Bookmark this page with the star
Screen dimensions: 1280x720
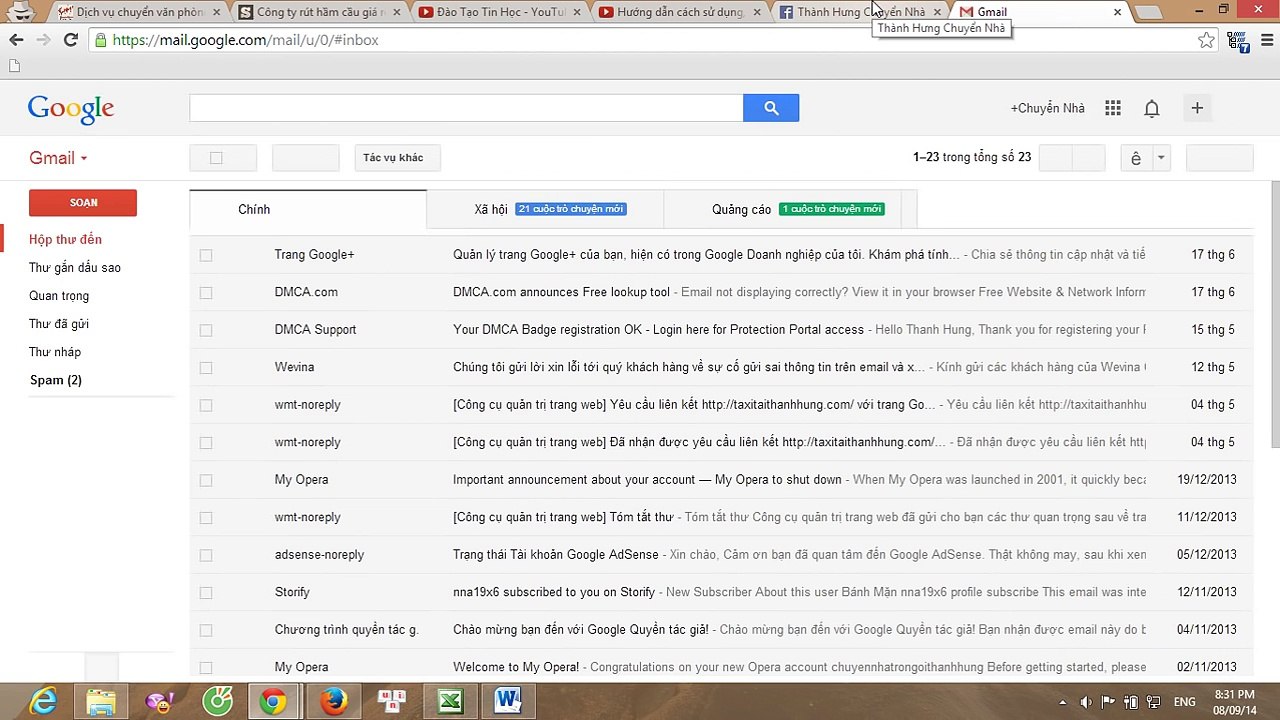[x=1206, y=40]
